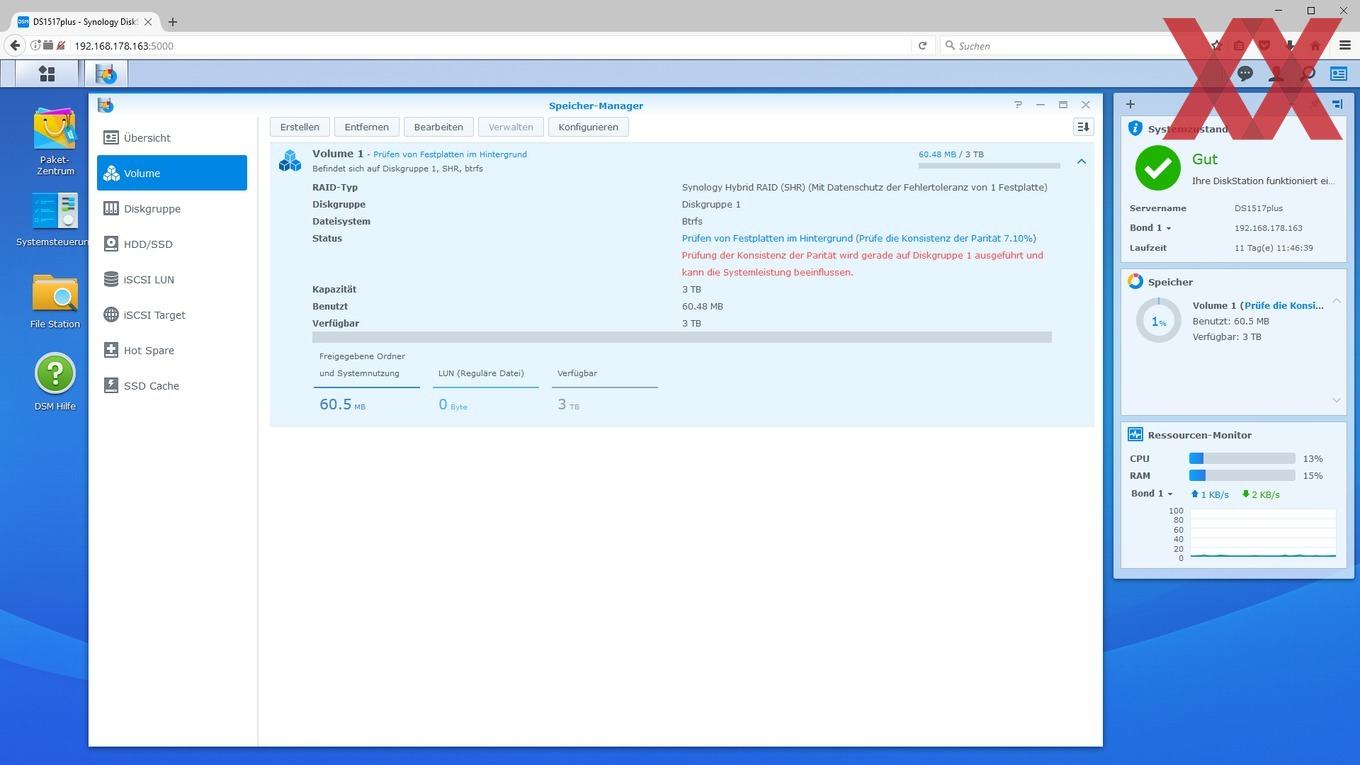Collapse the Volume 1 details chevron
The image size is (1360, 765).
pyautogui.click(x=1081, y=161)
